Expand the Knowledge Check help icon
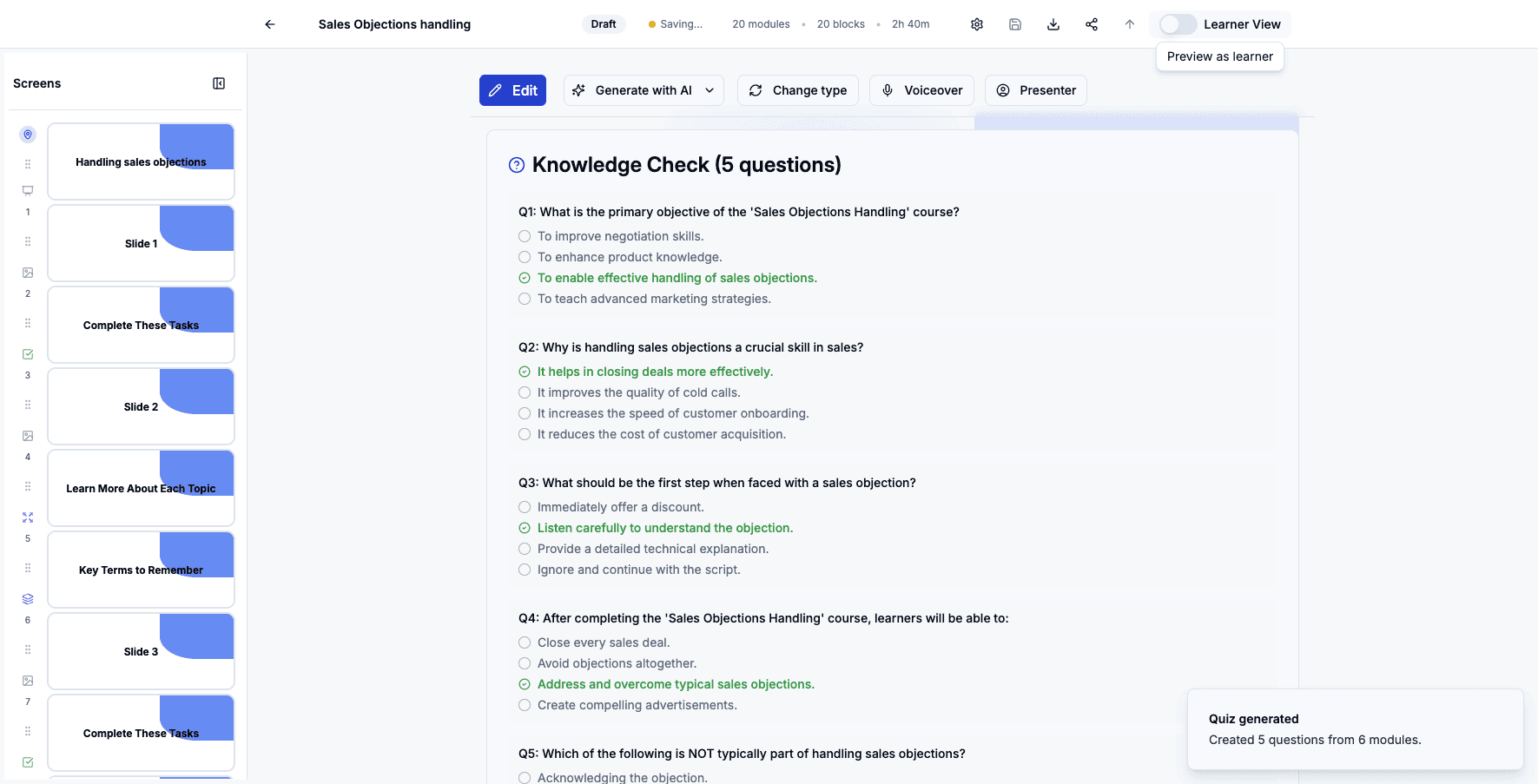The height and width of the screenshot is (784, 1538). click(x=515, y=164)
